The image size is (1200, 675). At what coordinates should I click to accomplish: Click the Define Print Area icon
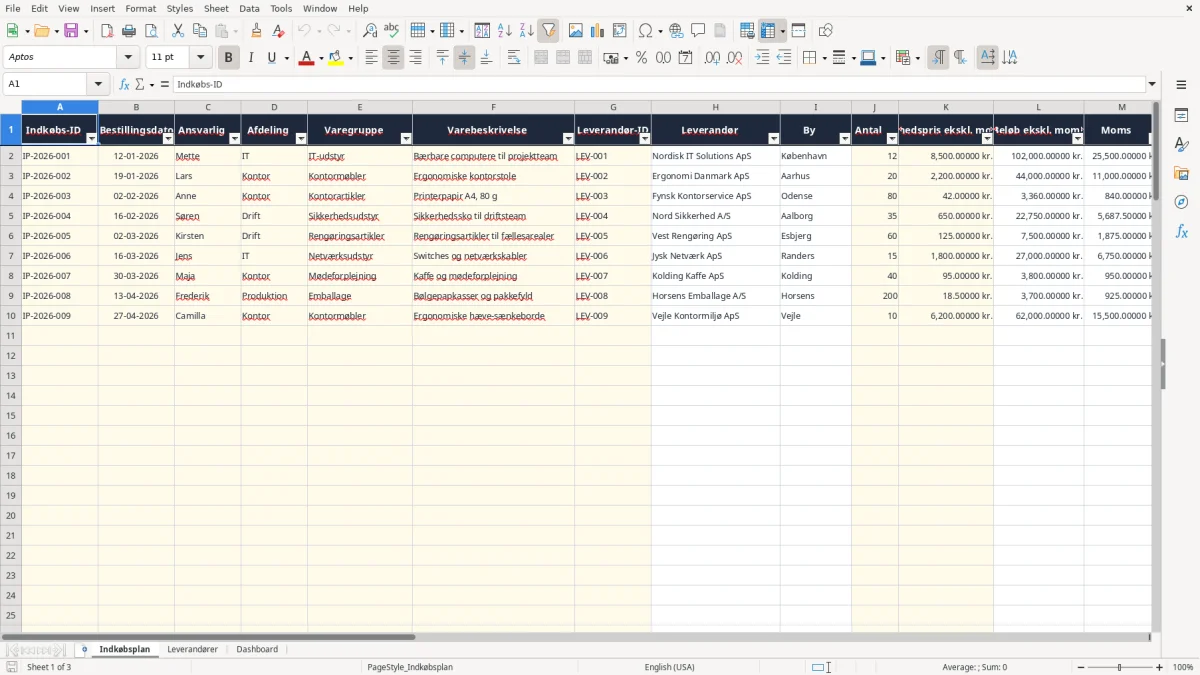pyautogui.click(x=747, y=31)
